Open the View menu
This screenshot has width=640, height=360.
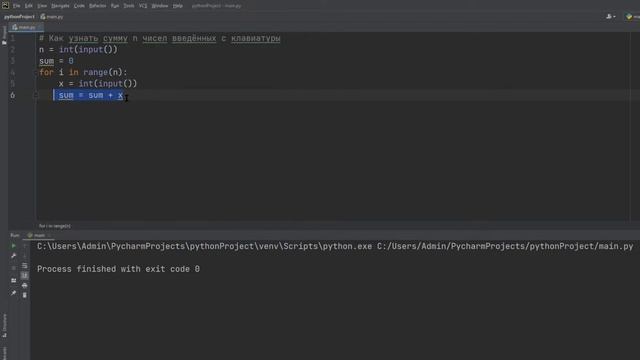pyautogui.click(x=42, y=6)
